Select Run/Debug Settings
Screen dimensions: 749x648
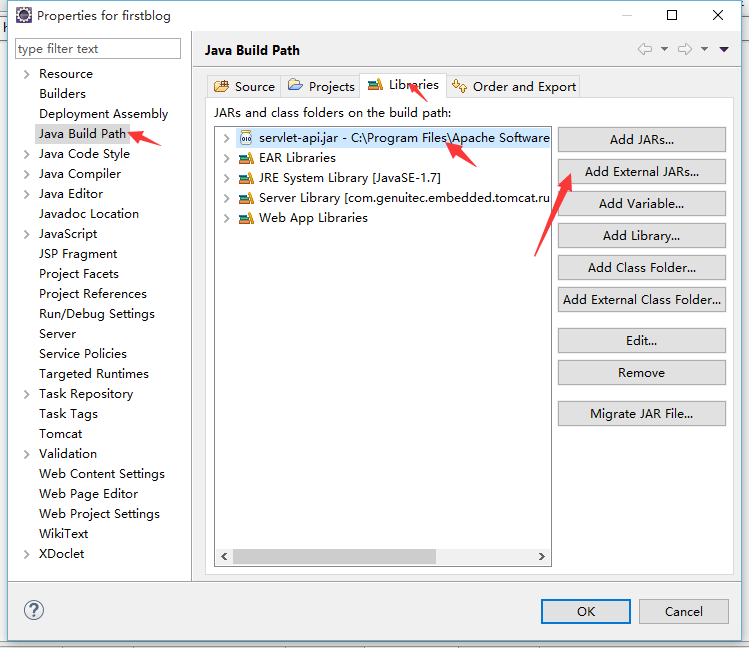(97, 314)
